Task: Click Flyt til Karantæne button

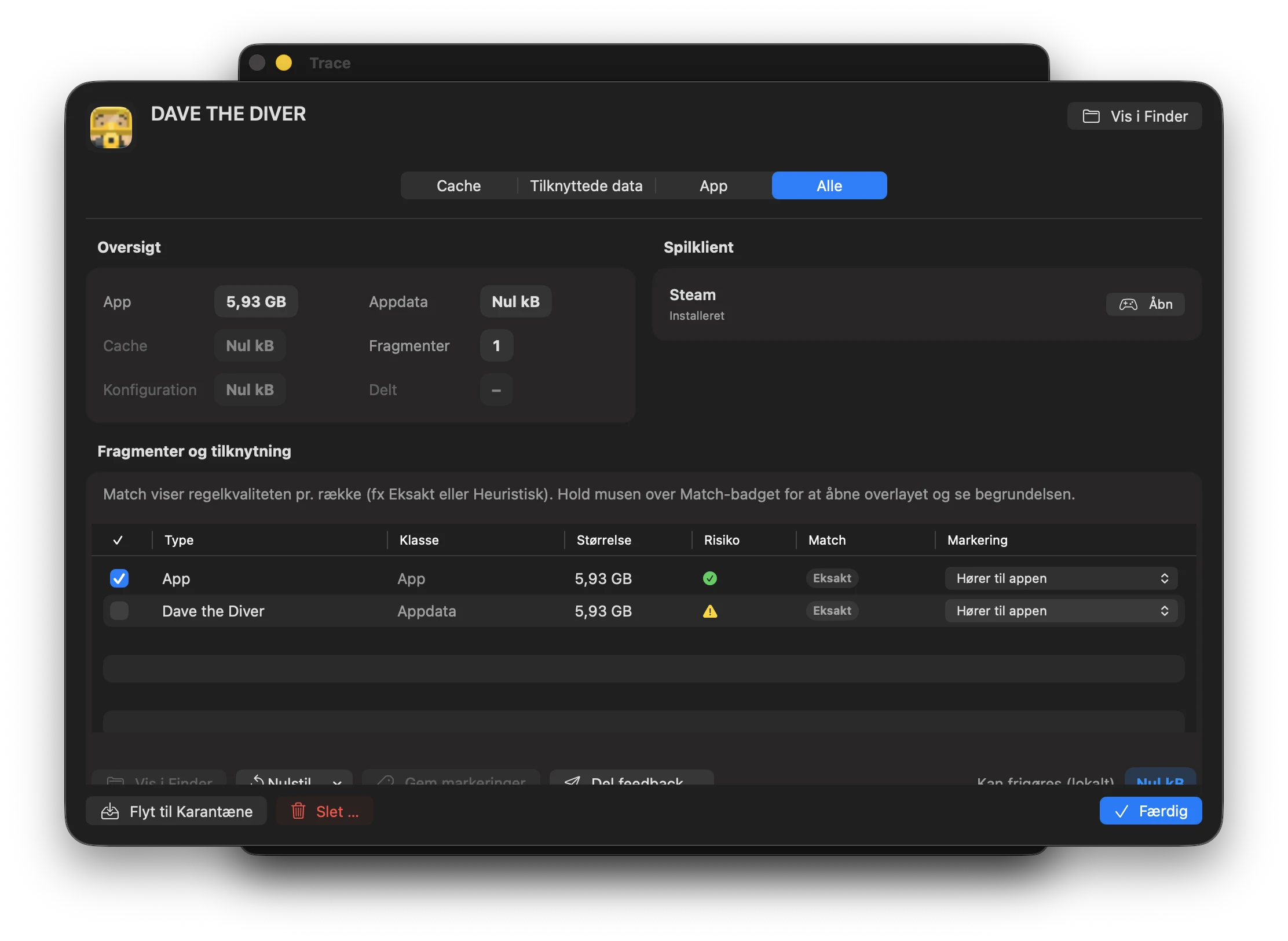Action: [176, 811]
